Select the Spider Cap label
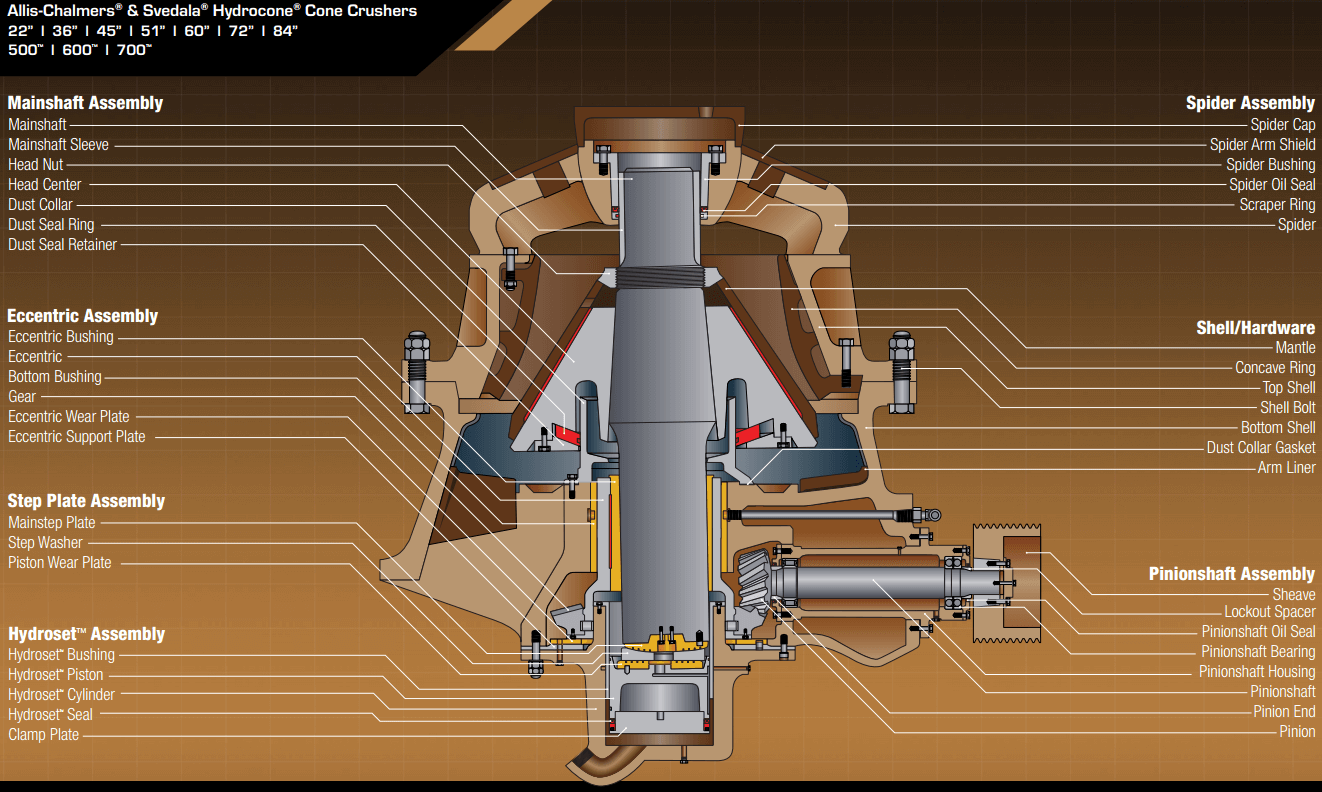The image size is (1322, 792). [x=1283, y=125]
